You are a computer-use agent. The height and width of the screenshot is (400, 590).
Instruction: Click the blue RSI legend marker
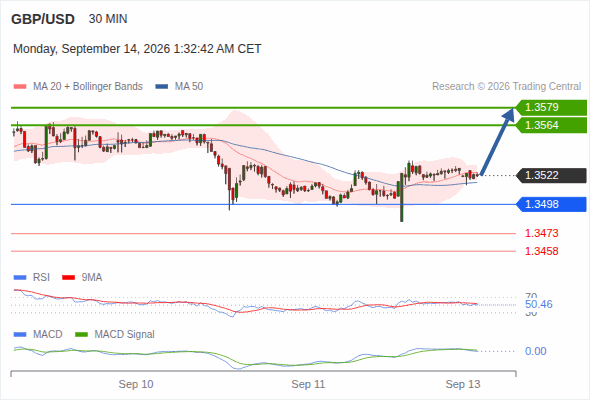pyautogui.click(x=20, y=278)
